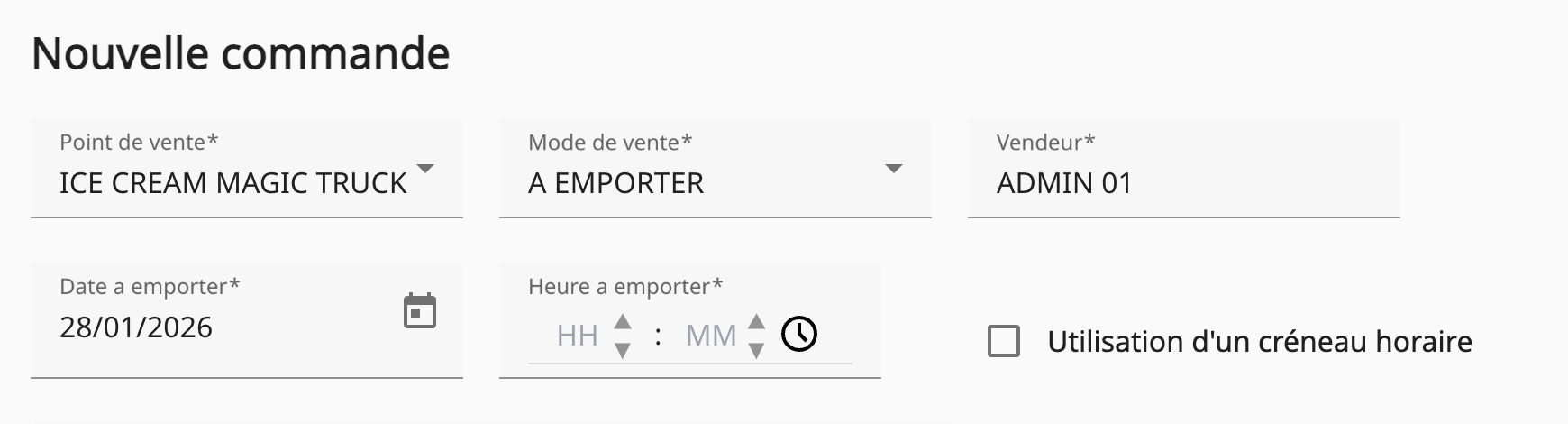Click the "Utilisation d'un créneau horaire" label

[1259, 342]
